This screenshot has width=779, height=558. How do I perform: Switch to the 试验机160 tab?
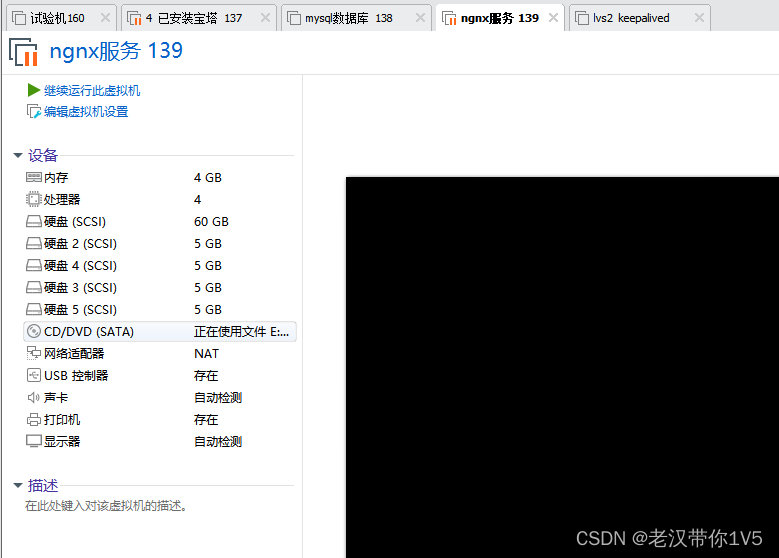click(x=61, y=18)
